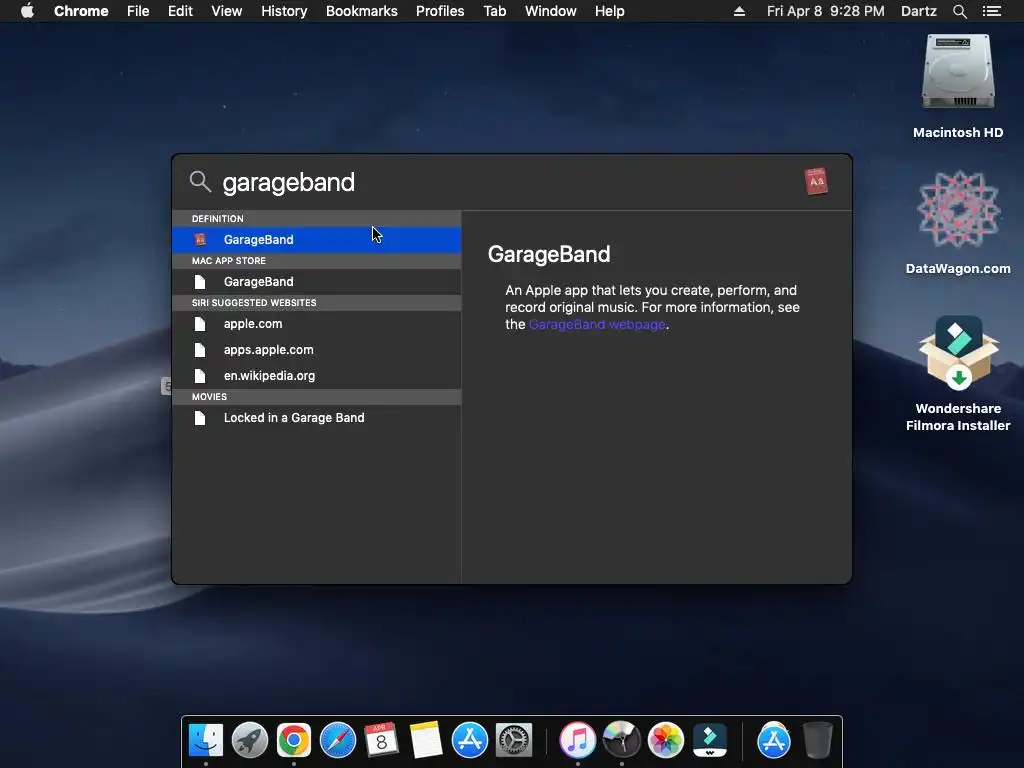Open the Tab menu
The image size is (1024, 768).
click(x=495, y=11)
